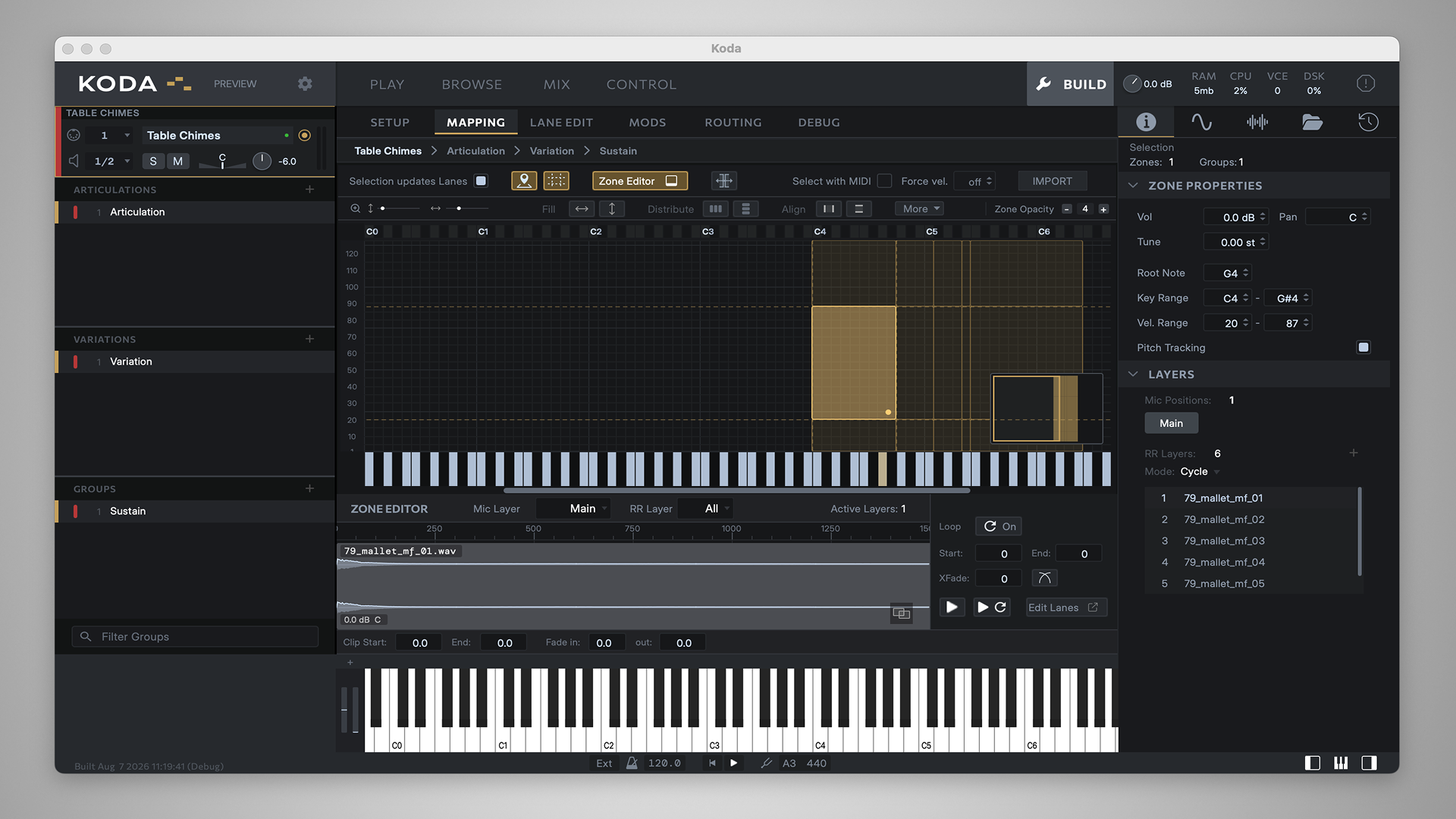
Task: Select the zone info panel icon
Action: pos(1146,122)
